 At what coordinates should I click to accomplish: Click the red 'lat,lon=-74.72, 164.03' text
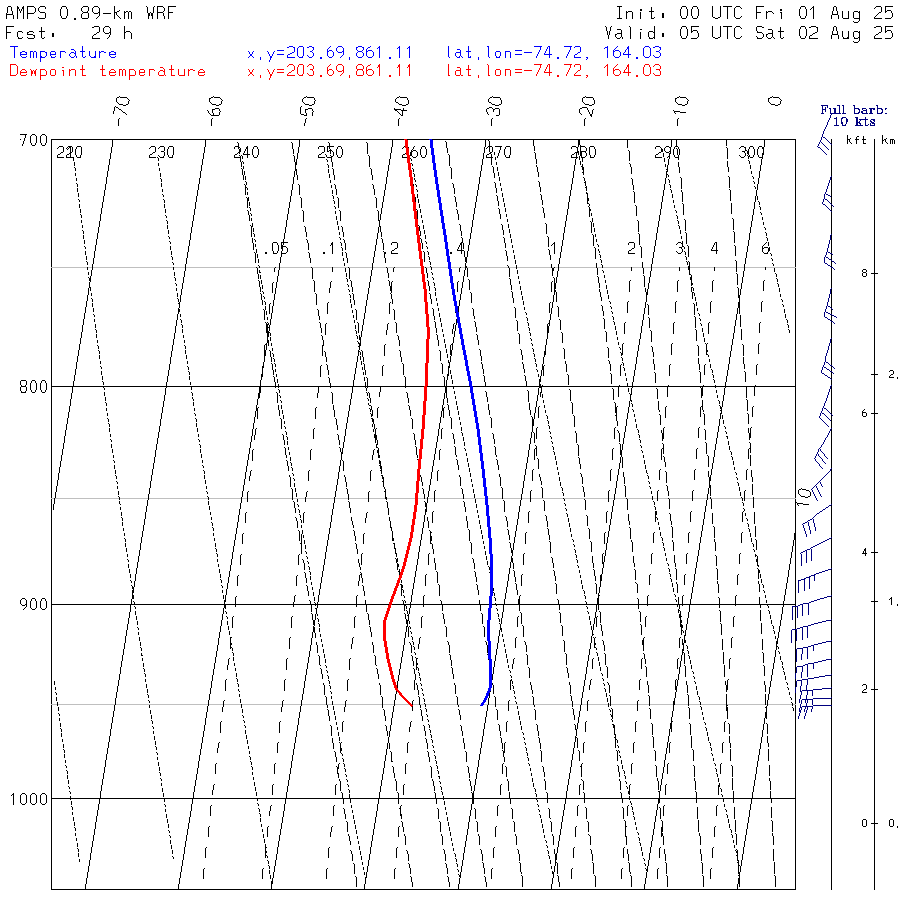[554, 71]
